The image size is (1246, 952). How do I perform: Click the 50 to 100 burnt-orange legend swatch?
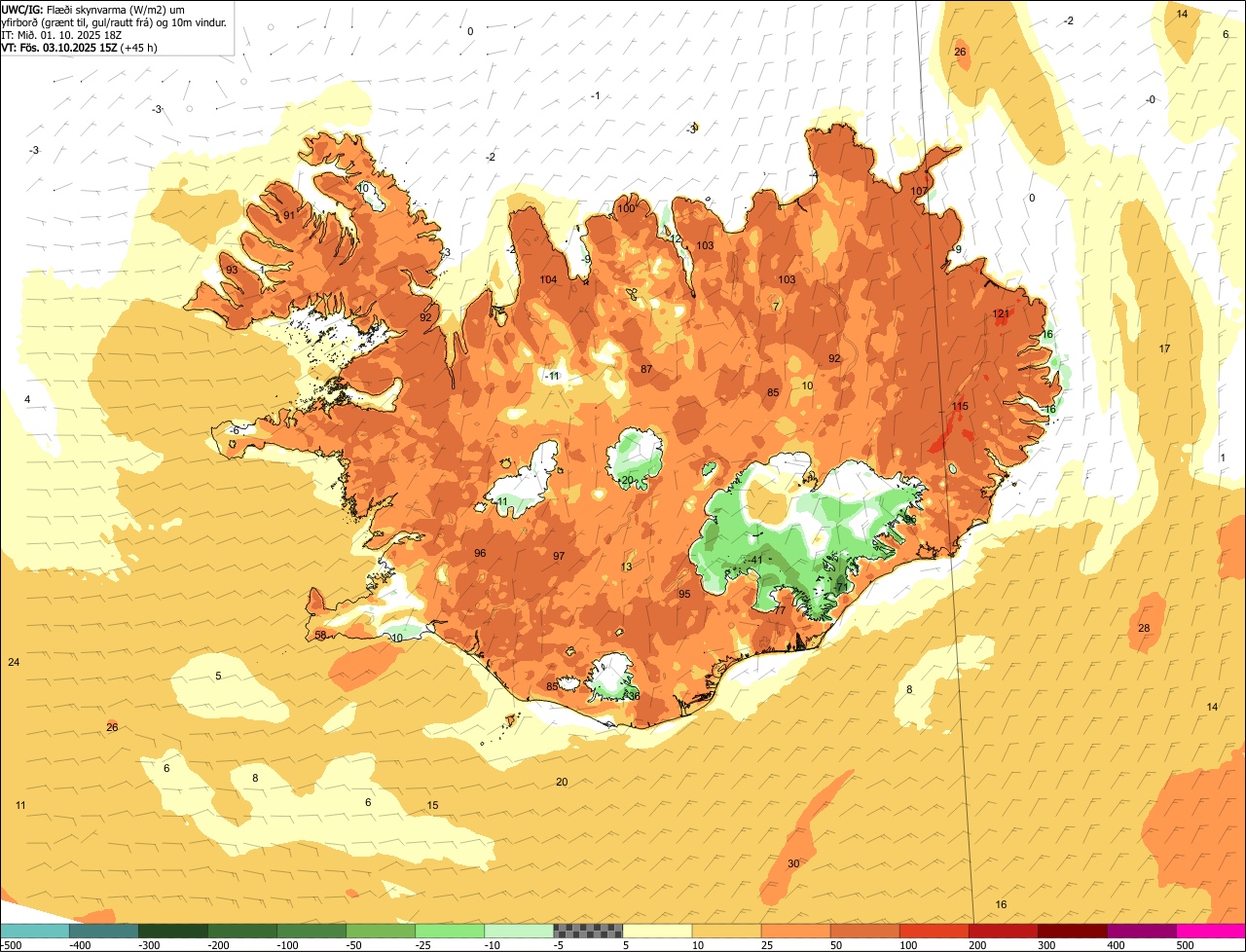pos(864,932)
